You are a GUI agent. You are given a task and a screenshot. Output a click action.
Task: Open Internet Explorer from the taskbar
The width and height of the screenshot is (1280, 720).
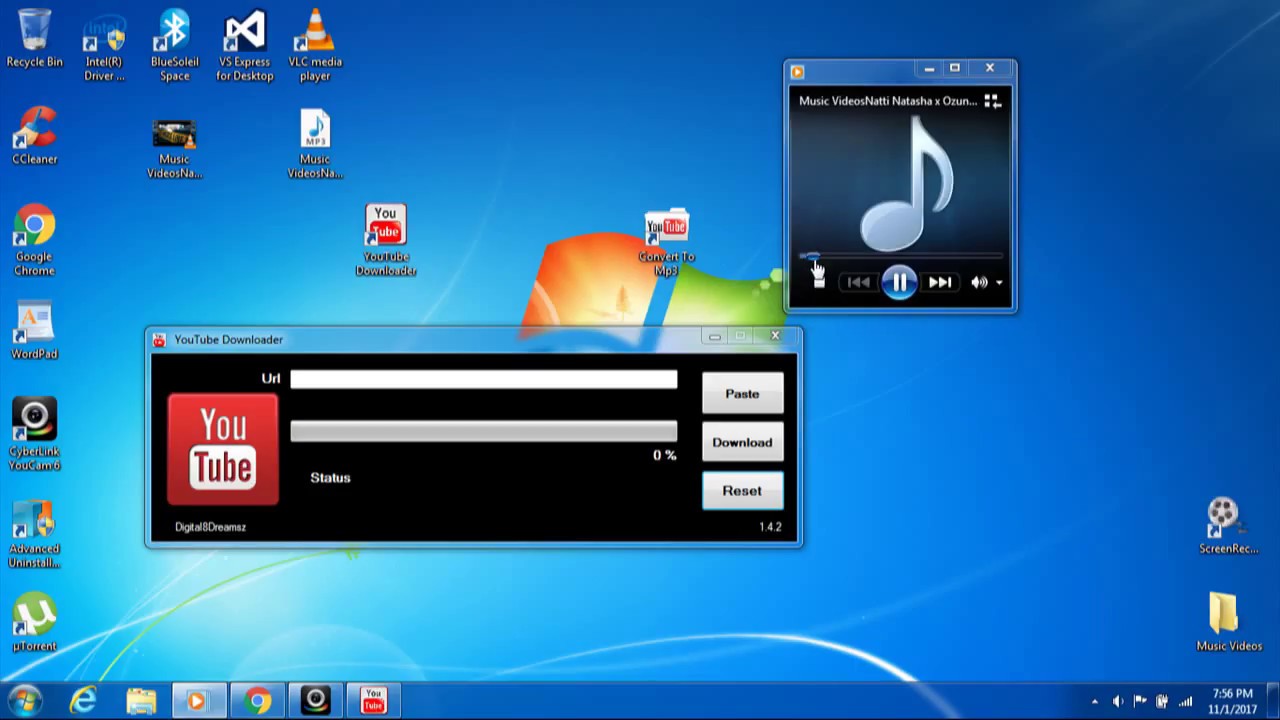[x=83, y=702]
